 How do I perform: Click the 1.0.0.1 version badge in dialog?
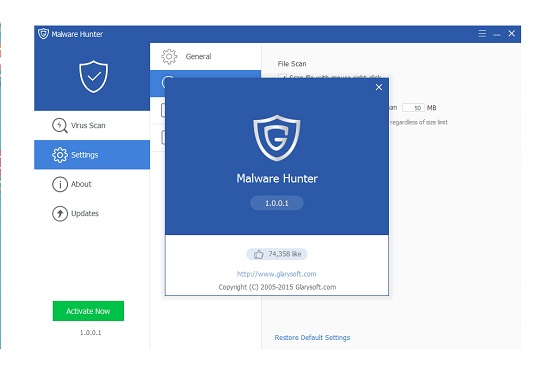pyautogui.click(x=277, y=203)
